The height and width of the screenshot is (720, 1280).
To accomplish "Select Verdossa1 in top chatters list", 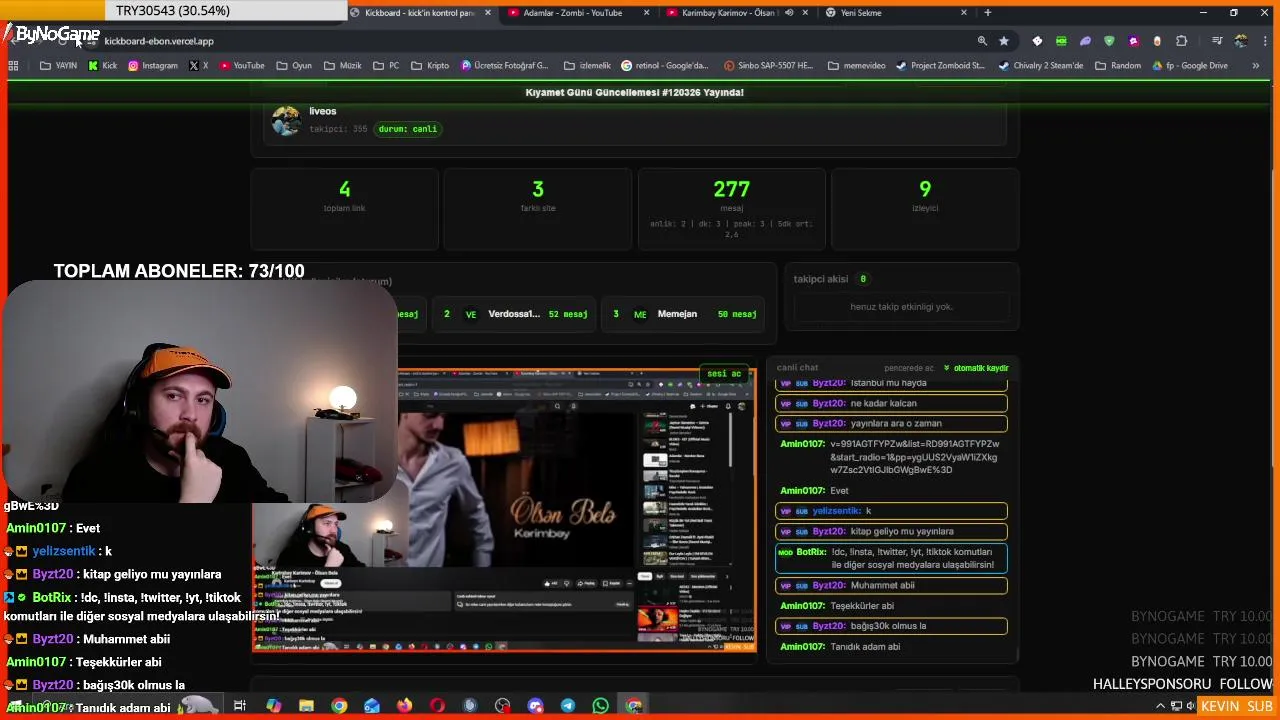I will pyautogui.click(x=513, y=314).
